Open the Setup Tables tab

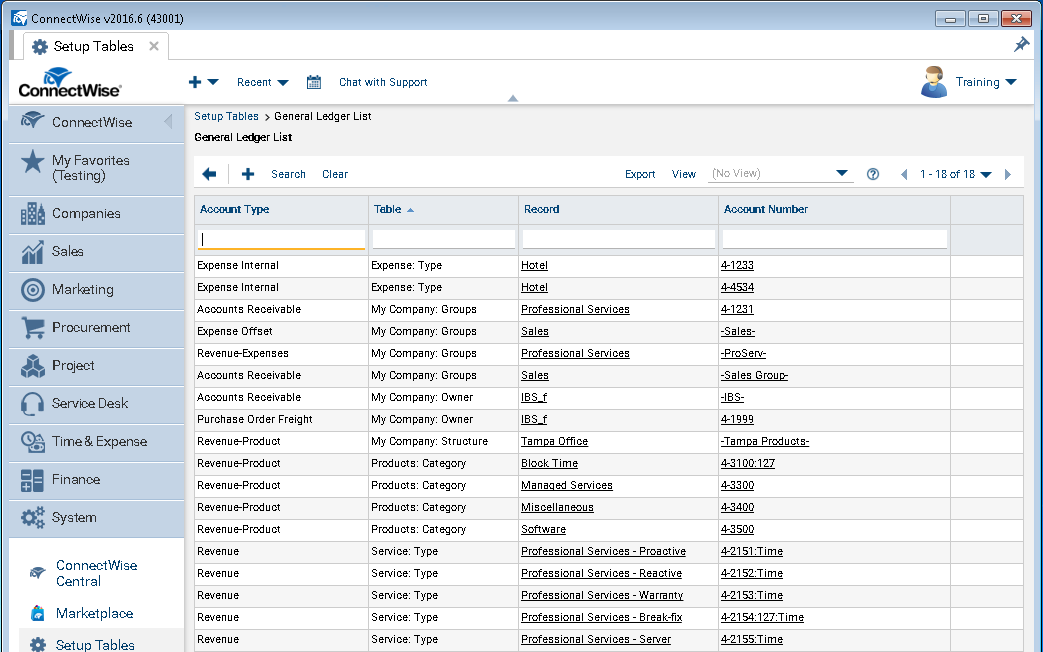coord(92,46)
